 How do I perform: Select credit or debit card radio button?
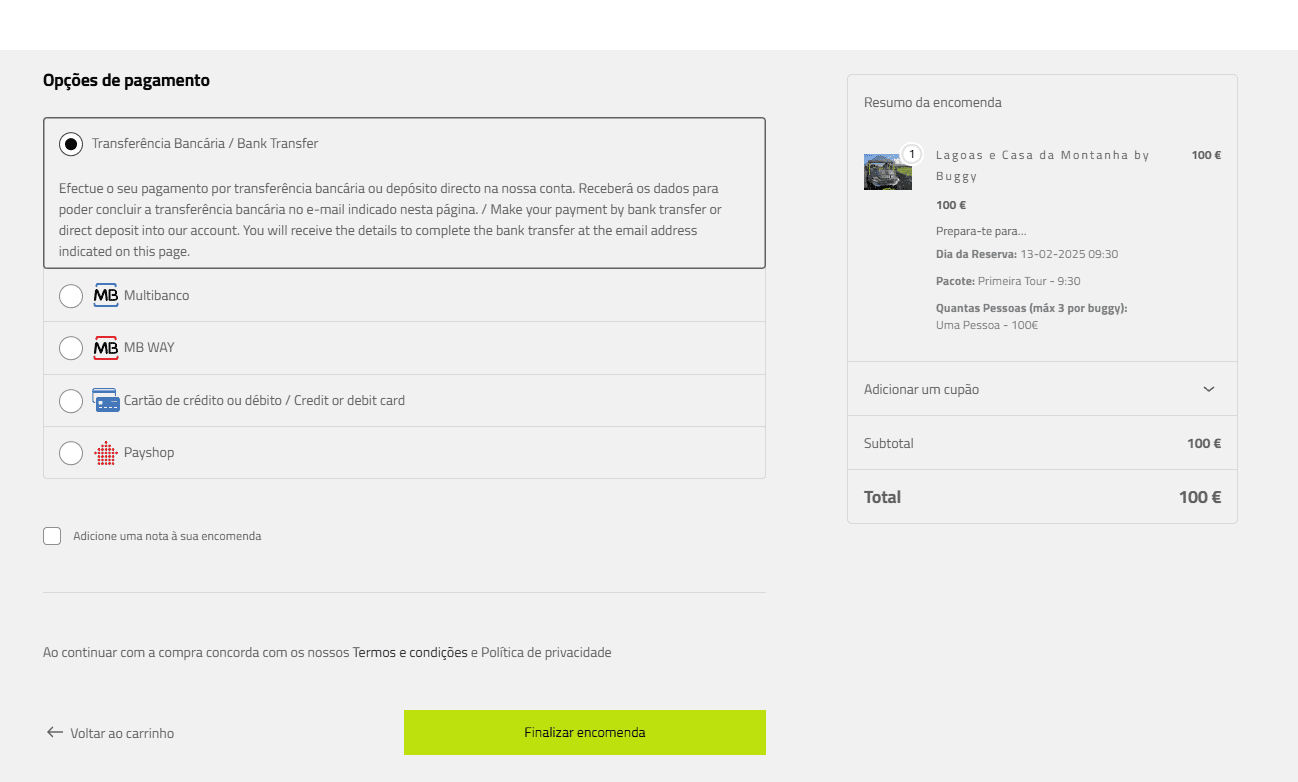tap(71, 401)
